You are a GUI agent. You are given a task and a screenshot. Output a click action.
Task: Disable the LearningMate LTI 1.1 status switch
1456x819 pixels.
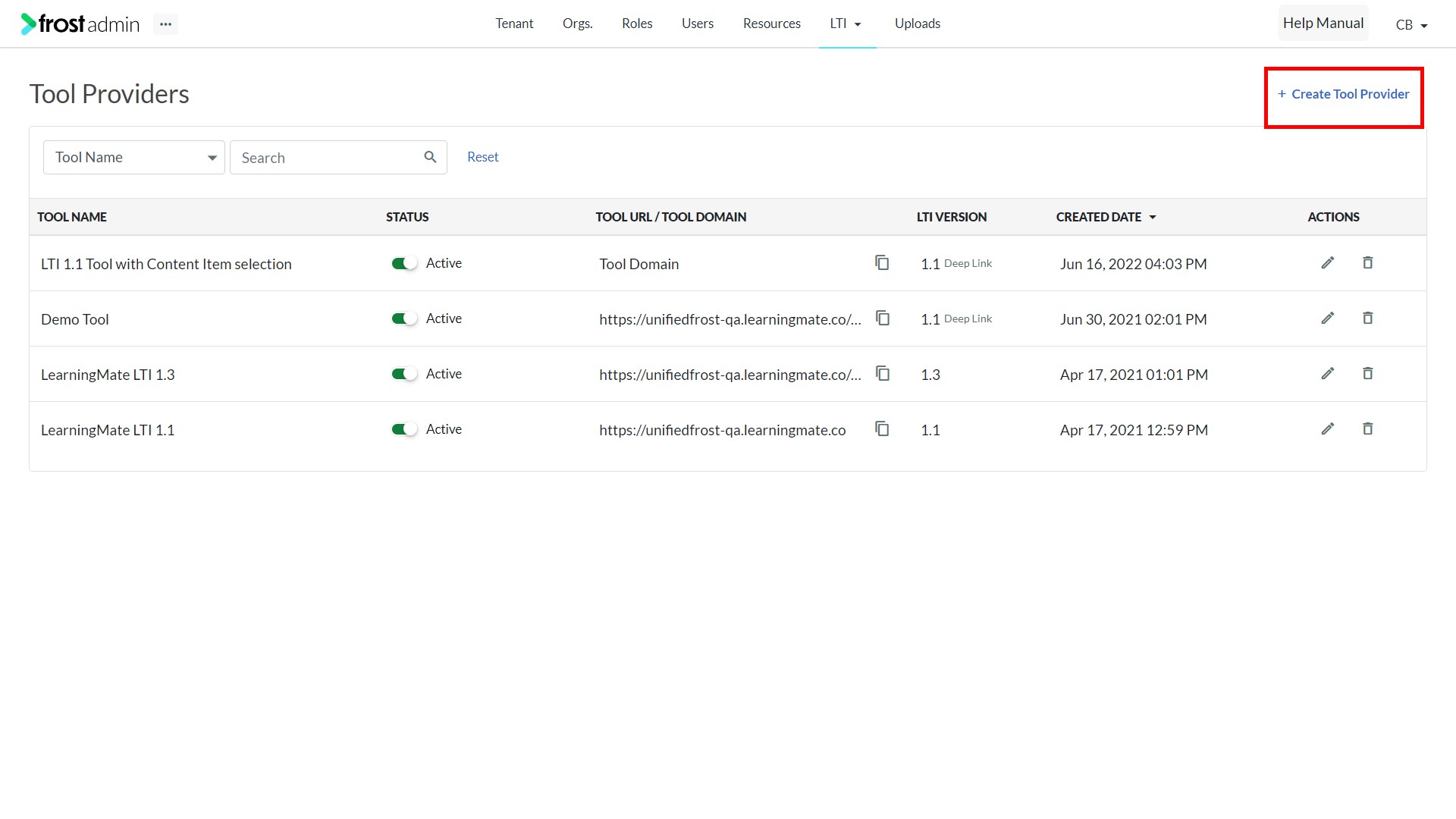(404, 429)
